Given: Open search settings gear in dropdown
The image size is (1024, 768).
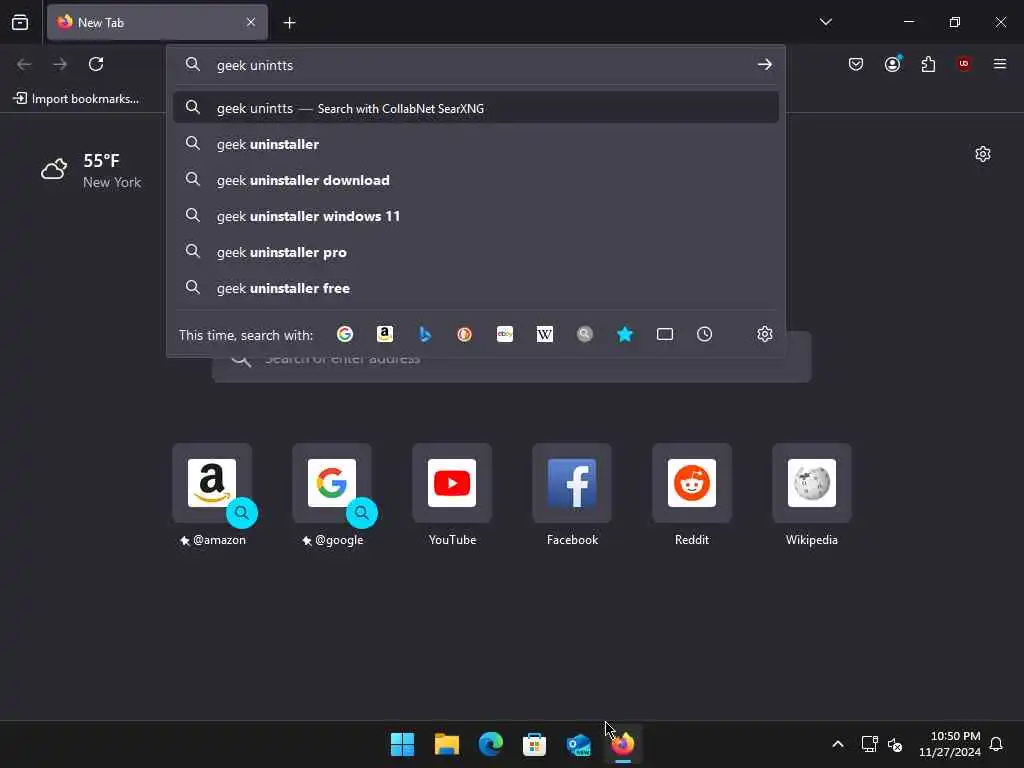Looking at the screenshot, I should [x=765, y=334].
